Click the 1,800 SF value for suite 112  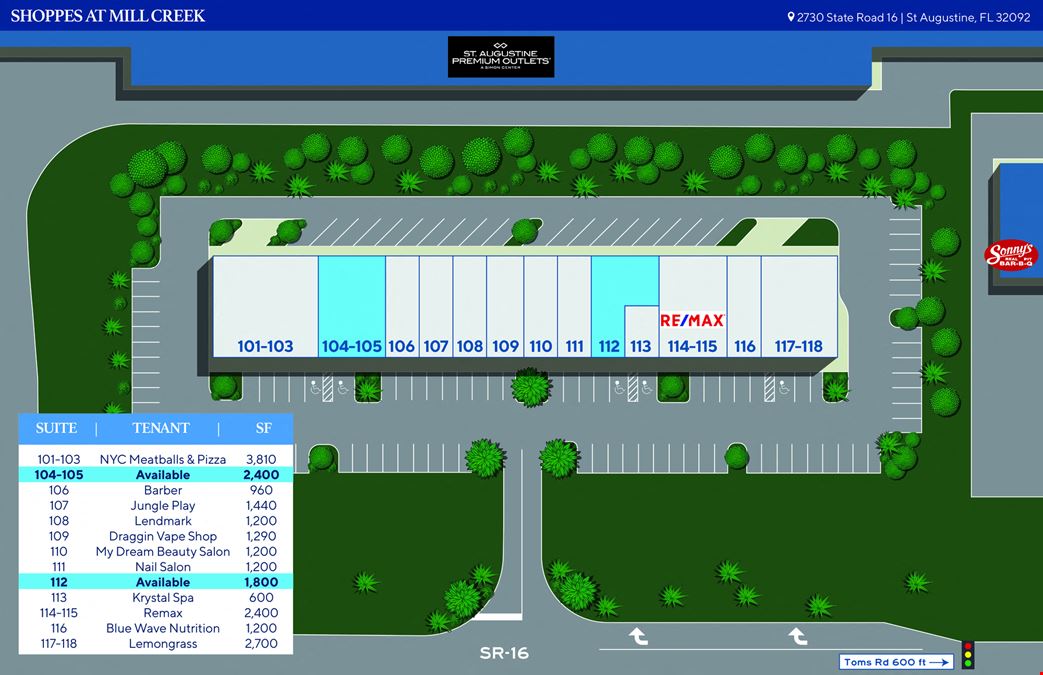point(261,582)
